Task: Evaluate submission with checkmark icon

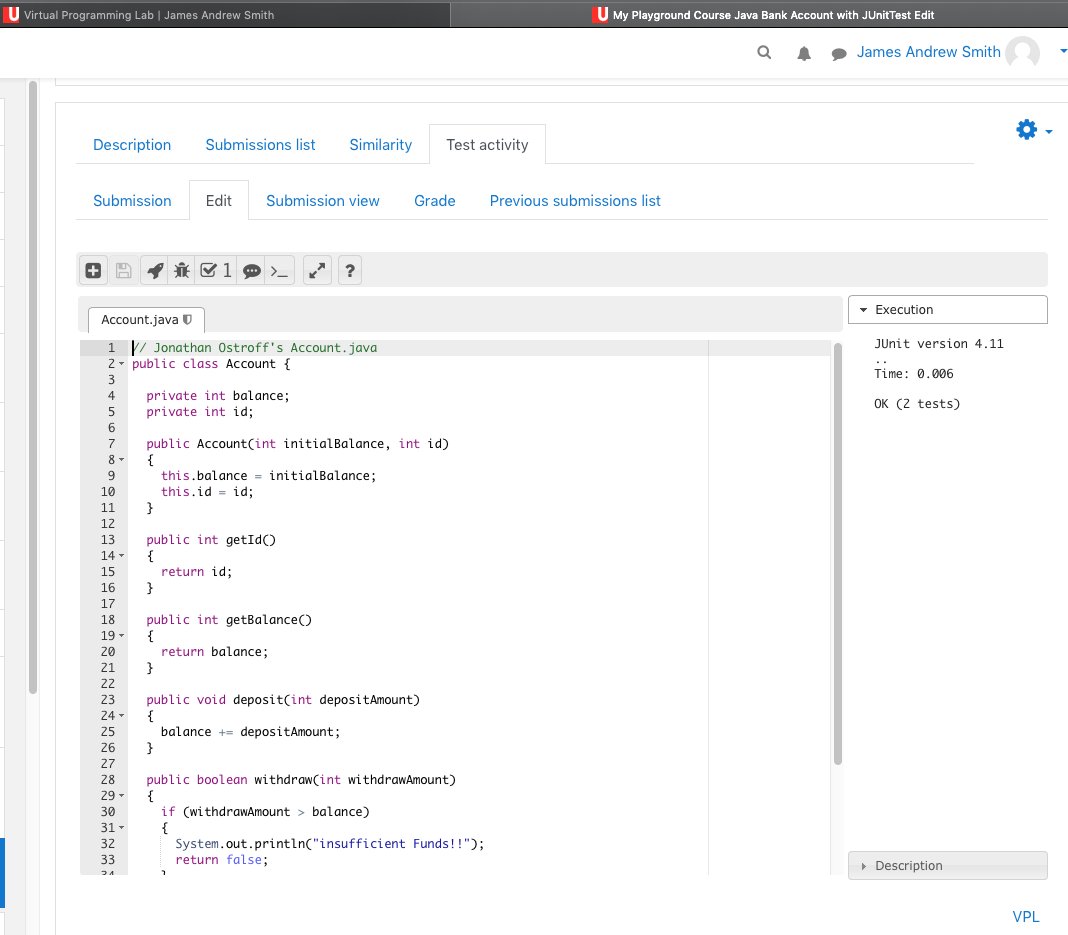Action: [216, 270]
